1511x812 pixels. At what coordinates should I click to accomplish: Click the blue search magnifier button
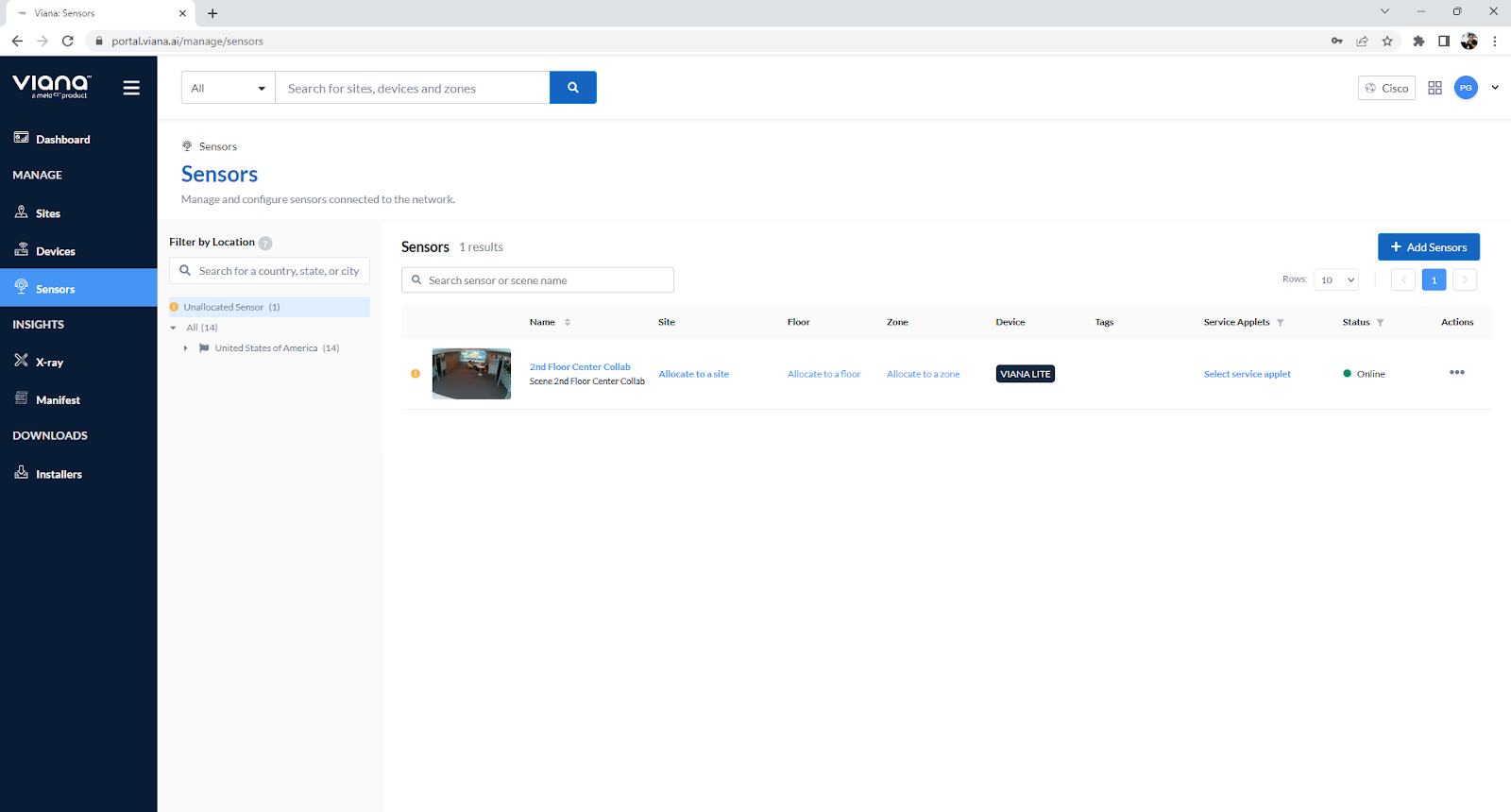click(x=572, y=88)
